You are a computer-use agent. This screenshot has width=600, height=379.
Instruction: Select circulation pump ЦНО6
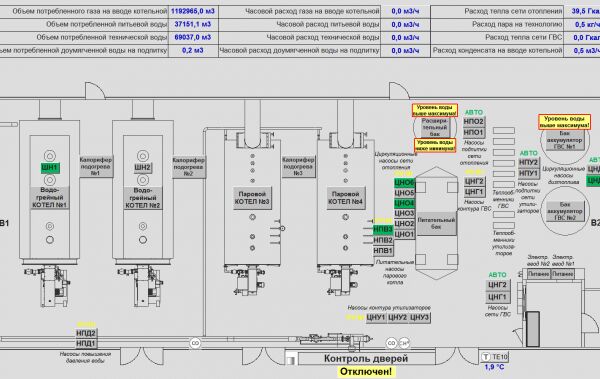coord(404,183)
